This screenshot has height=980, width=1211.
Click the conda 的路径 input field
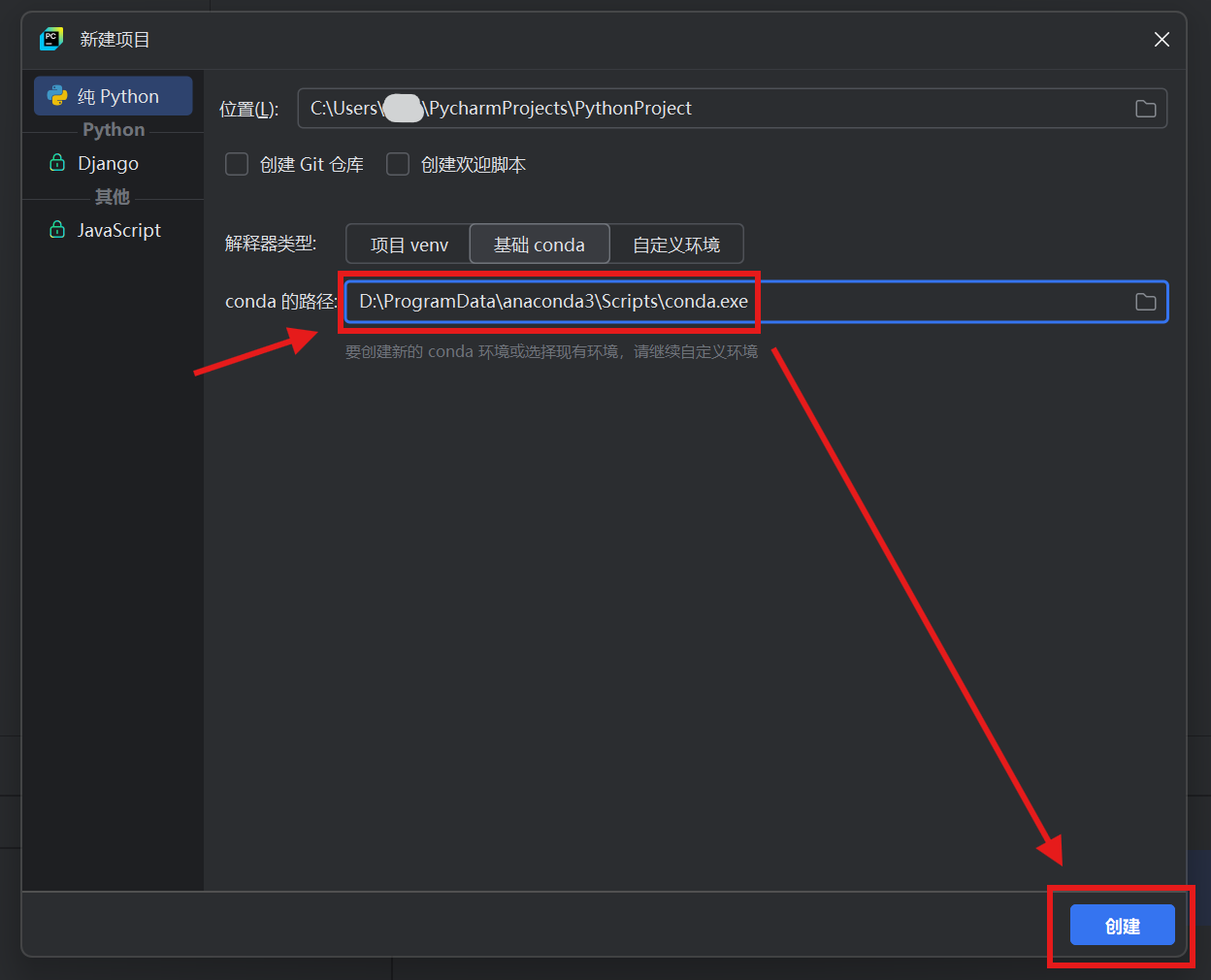756,302
